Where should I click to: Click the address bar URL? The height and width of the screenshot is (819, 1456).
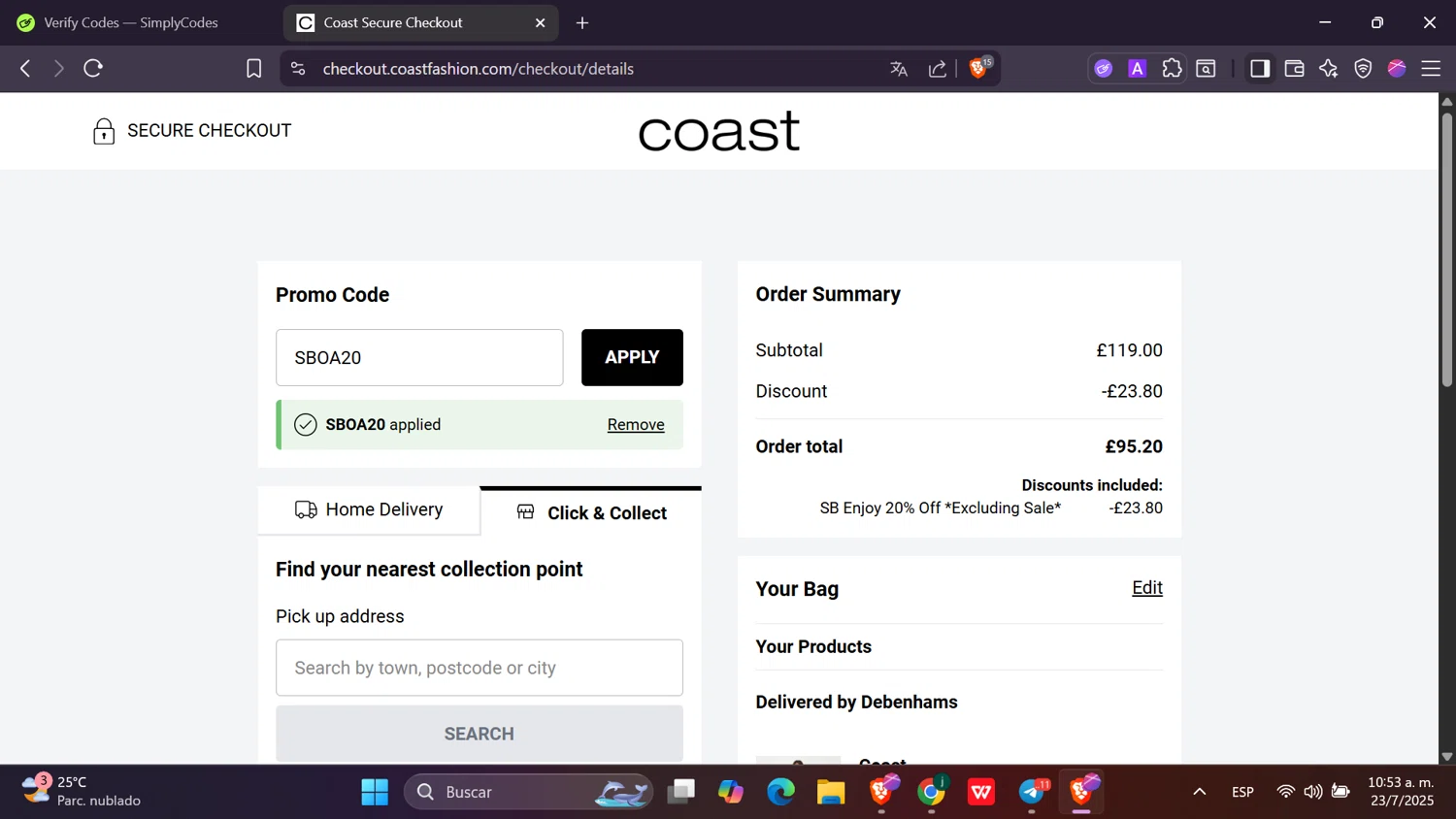coord(478,69)
